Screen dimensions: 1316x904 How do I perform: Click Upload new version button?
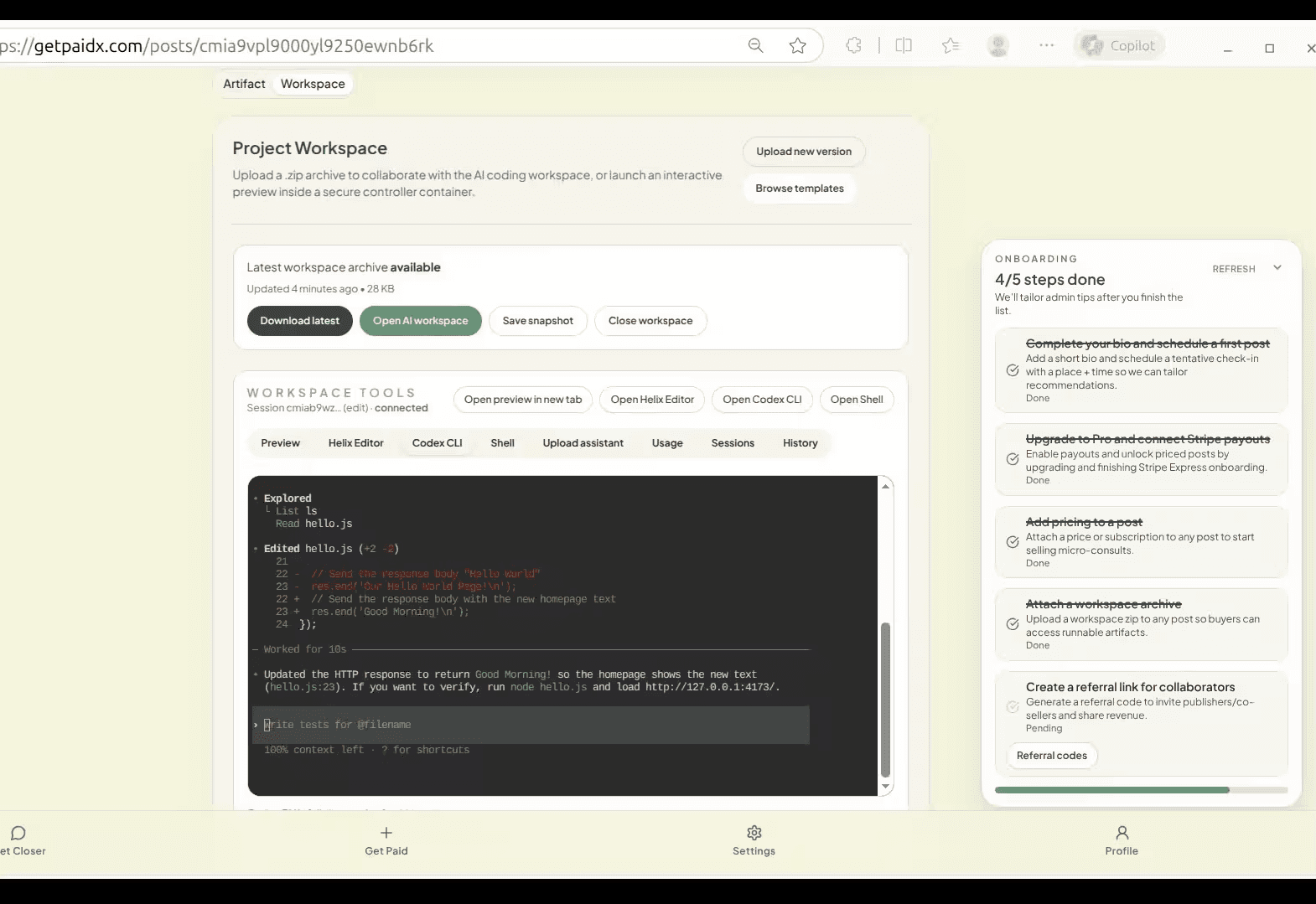pos(804,152)
